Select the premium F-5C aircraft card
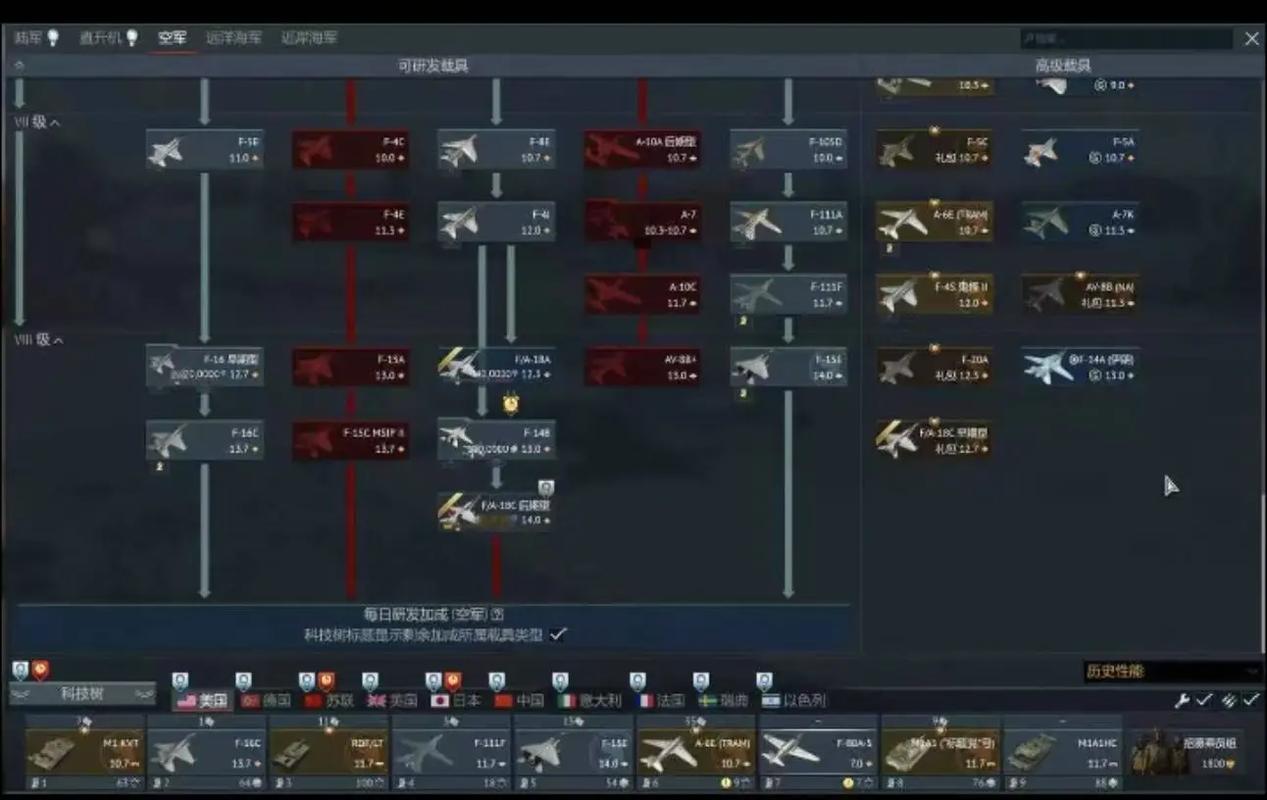This screenshot has width=1267, height=800. coord(934,150)
